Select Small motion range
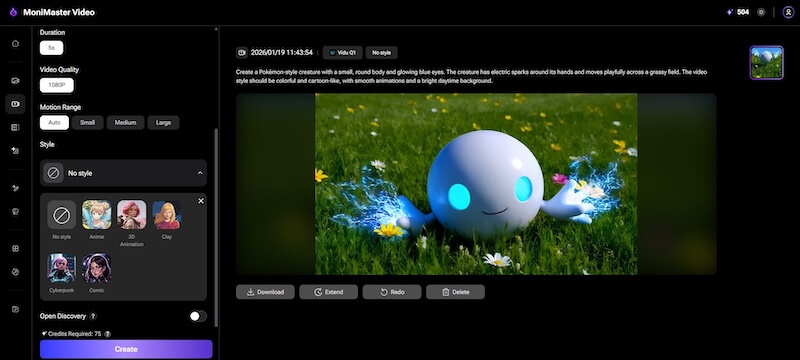 point(87,123)
